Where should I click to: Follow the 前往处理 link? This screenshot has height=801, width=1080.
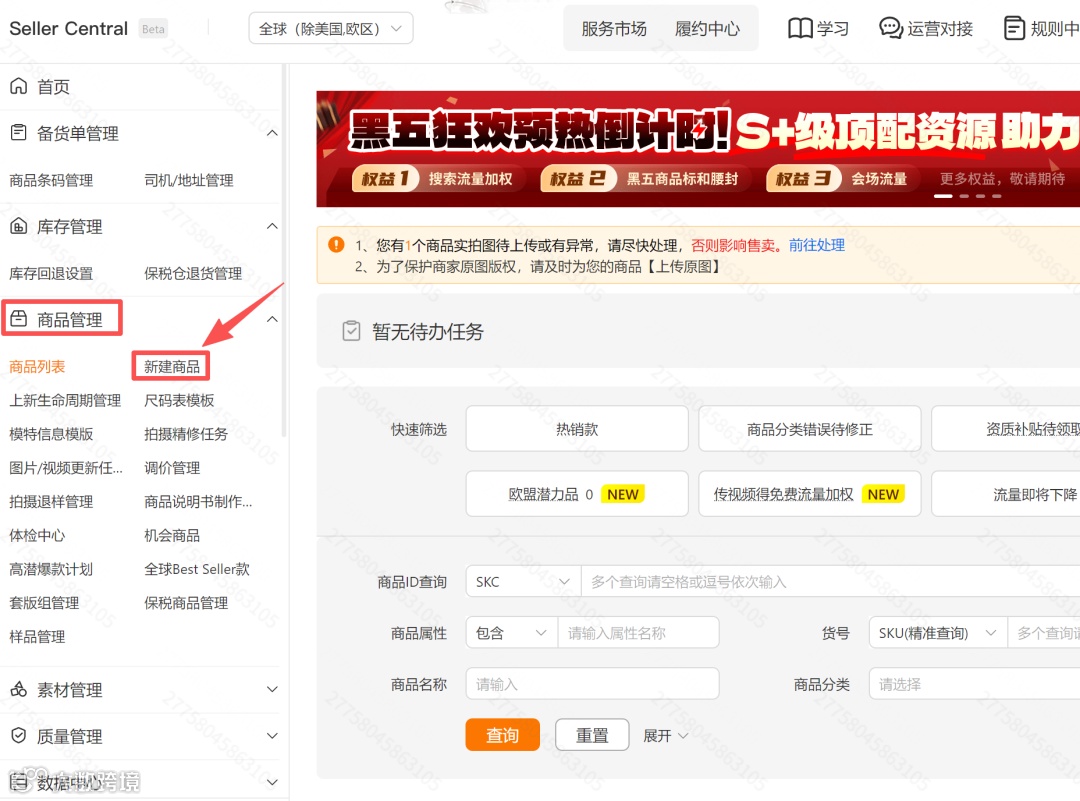point(816,245)
